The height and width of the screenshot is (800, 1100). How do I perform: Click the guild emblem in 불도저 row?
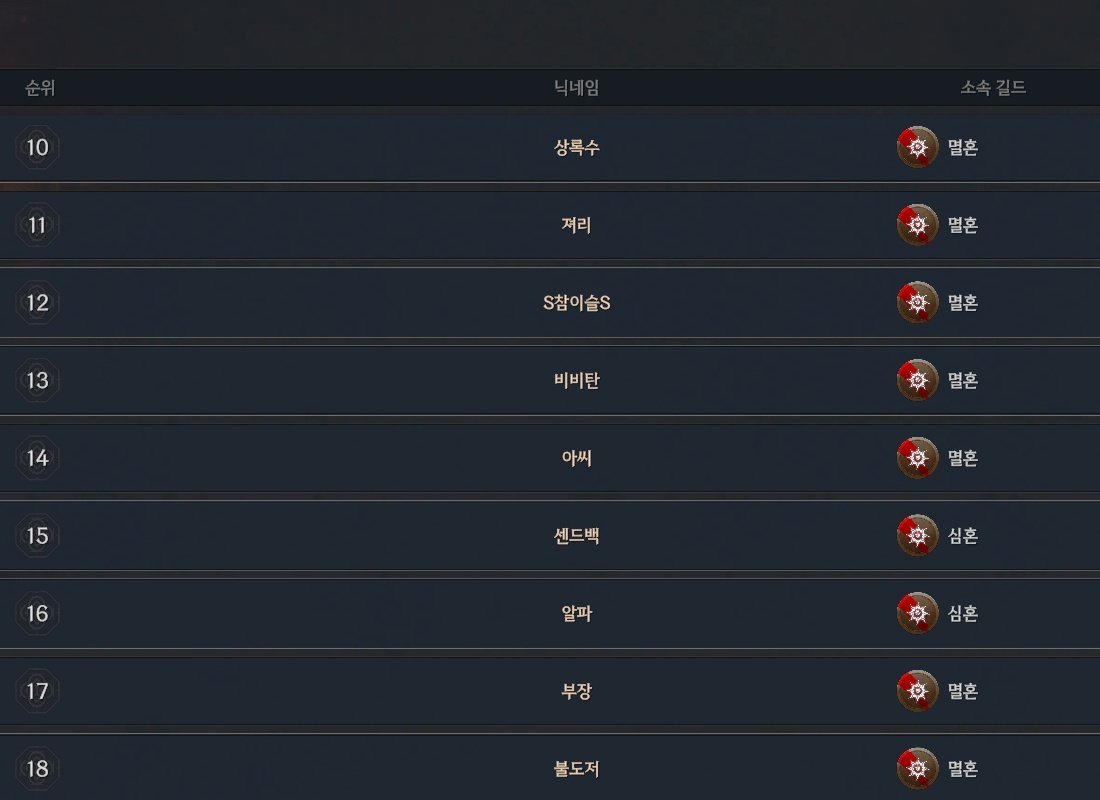click(918, 768)
